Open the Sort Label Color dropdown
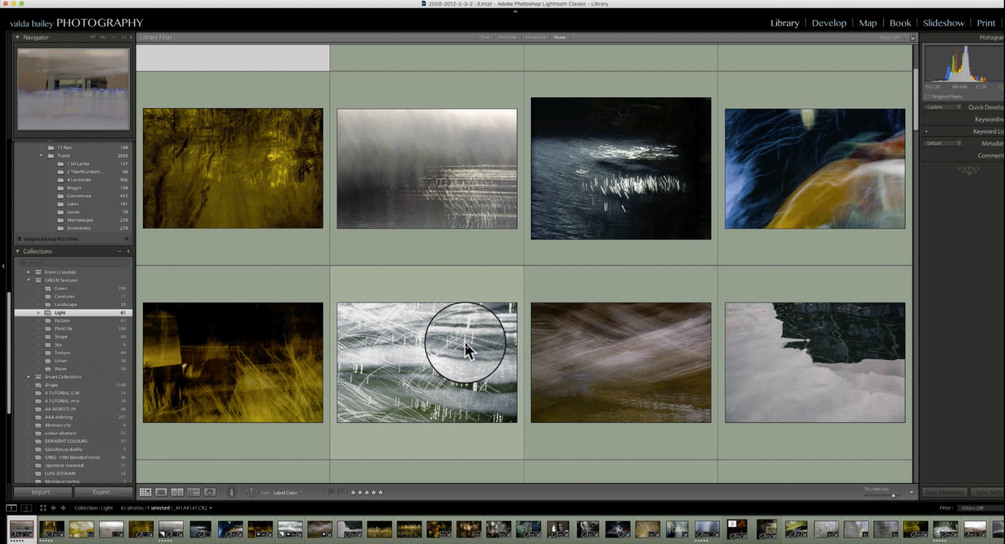Viewport: 1005px width, 544px height. 288,493
